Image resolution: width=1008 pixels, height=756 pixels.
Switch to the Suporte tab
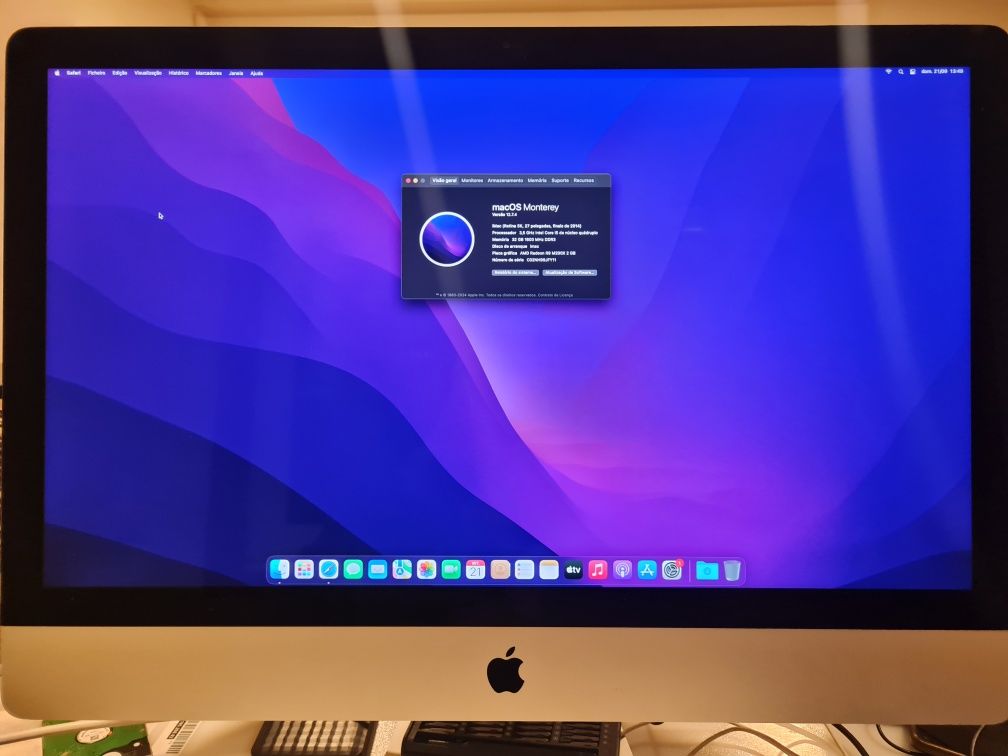pos(560,181)
